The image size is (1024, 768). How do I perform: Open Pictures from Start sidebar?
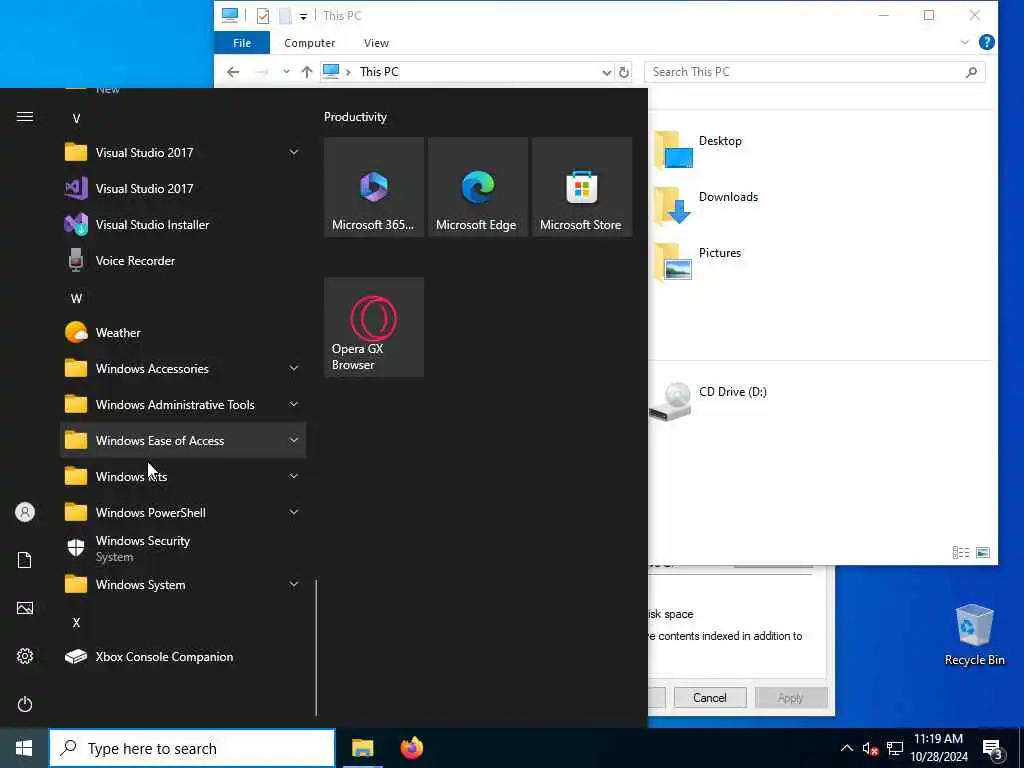(25, 608)
